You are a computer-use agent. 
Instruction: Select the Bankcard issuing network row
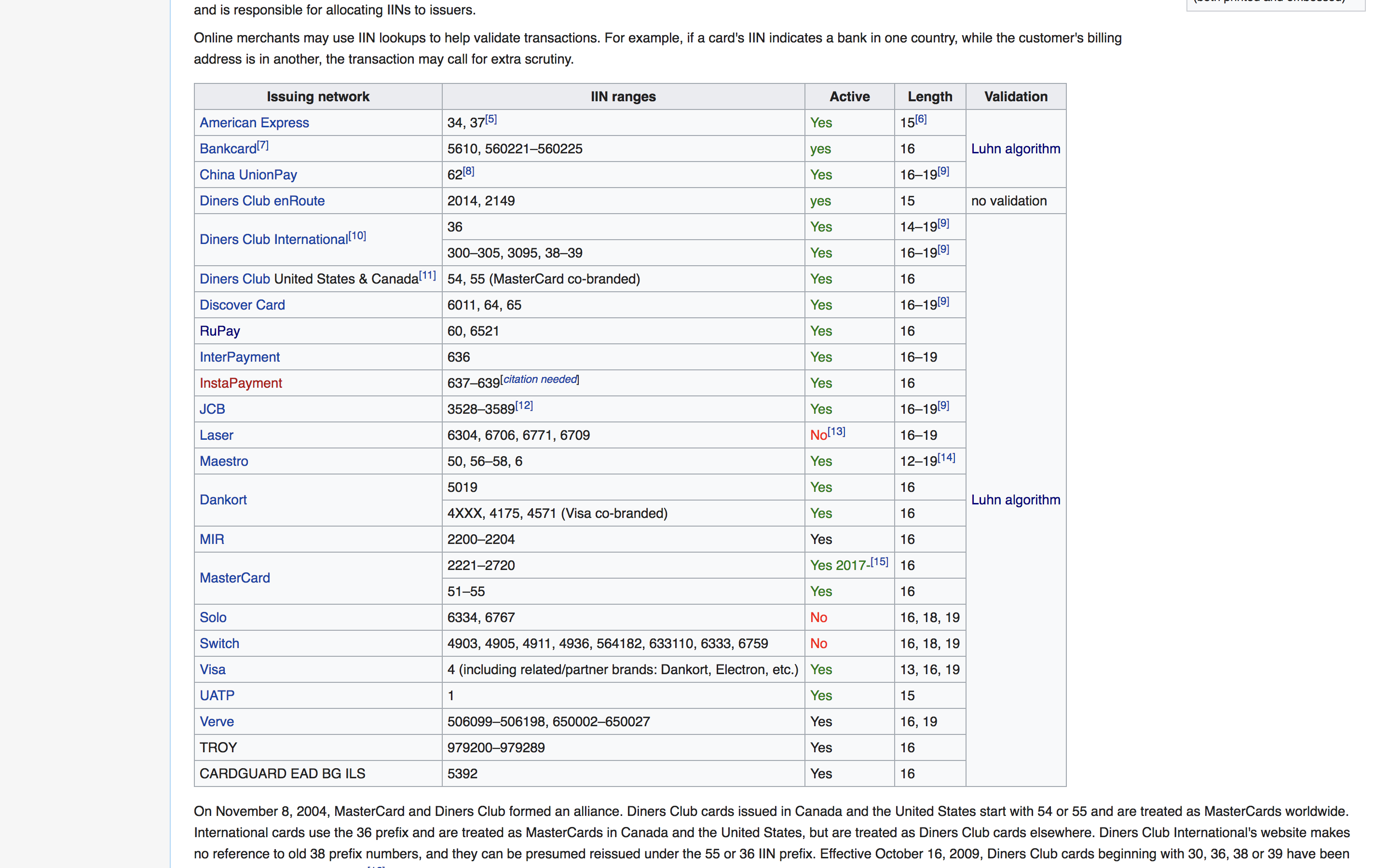click(631, 148)
